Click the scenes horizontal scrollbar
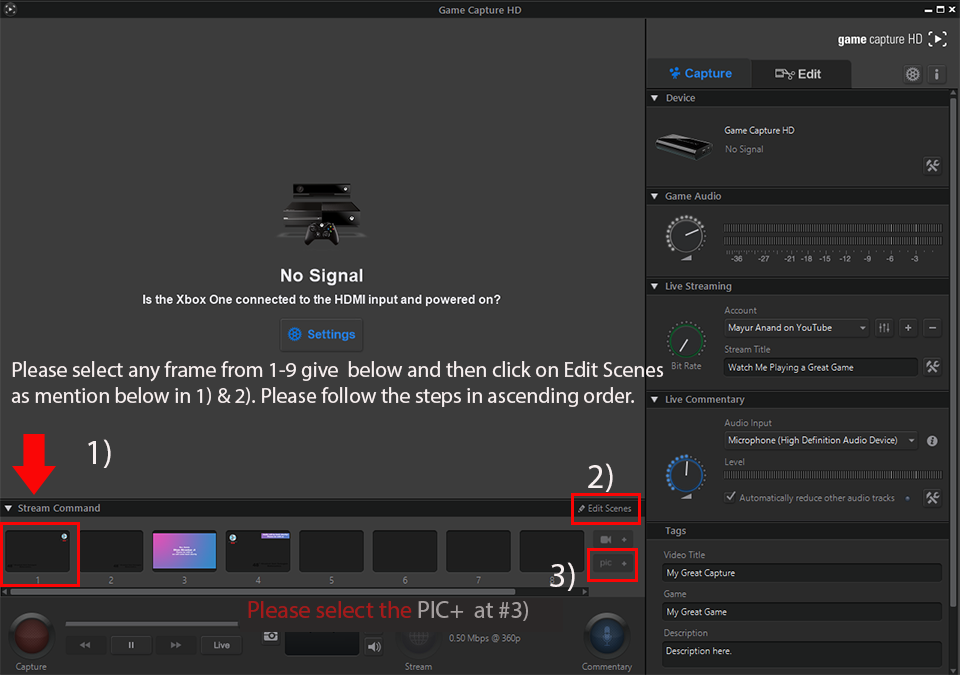This screenshot has width=960, height=675. pyautogui.click(x=263, y=592)
